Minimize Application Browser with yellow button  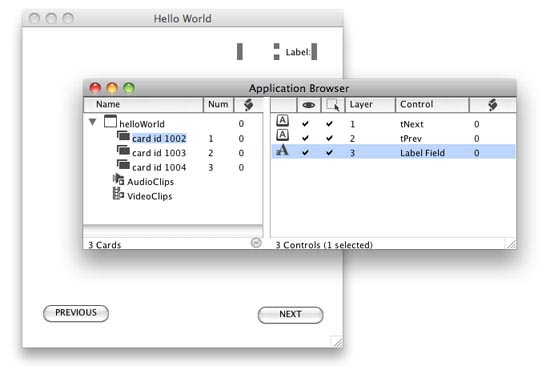click(x=112, y=88)
